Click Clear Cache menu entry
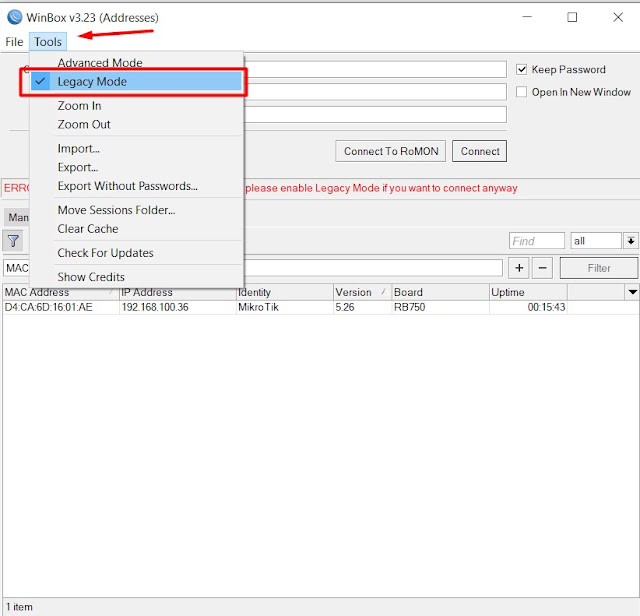640x616 pixels. pyautogui.click(x=137, y=229)
